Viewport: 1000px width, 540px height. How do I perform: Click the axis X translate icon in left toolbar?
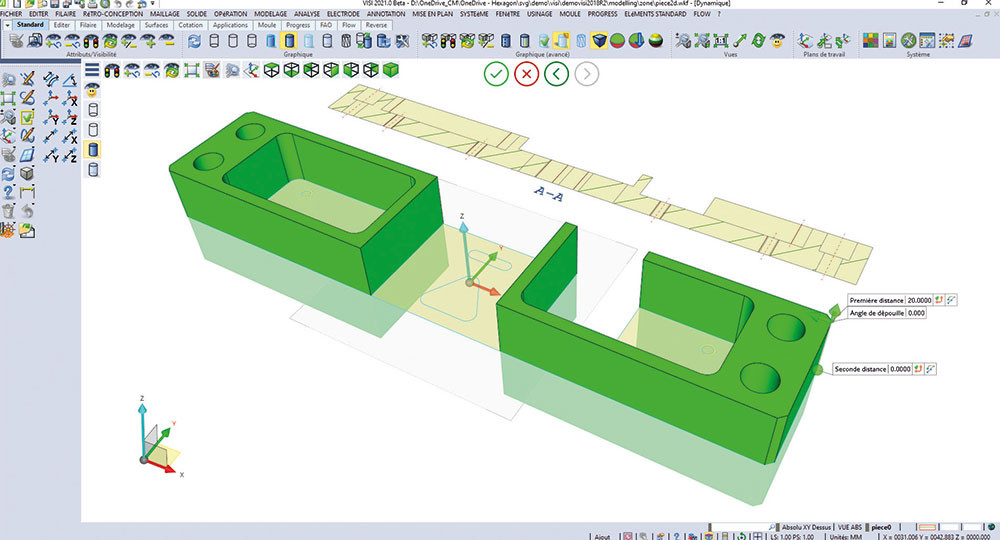[70, 99]
